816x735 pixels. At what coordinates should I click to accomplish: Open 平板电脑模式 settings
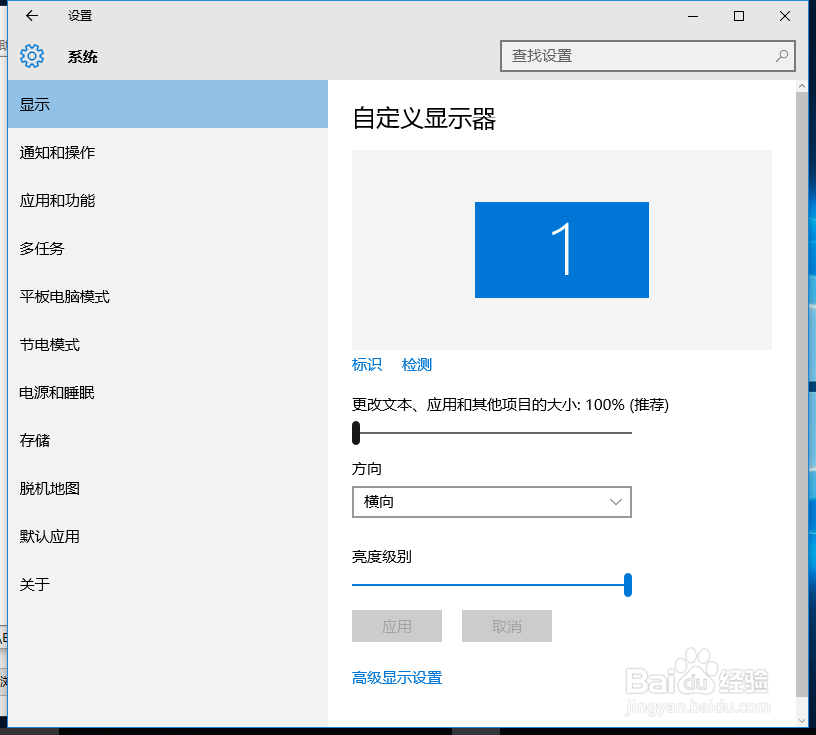coord(168,296)
